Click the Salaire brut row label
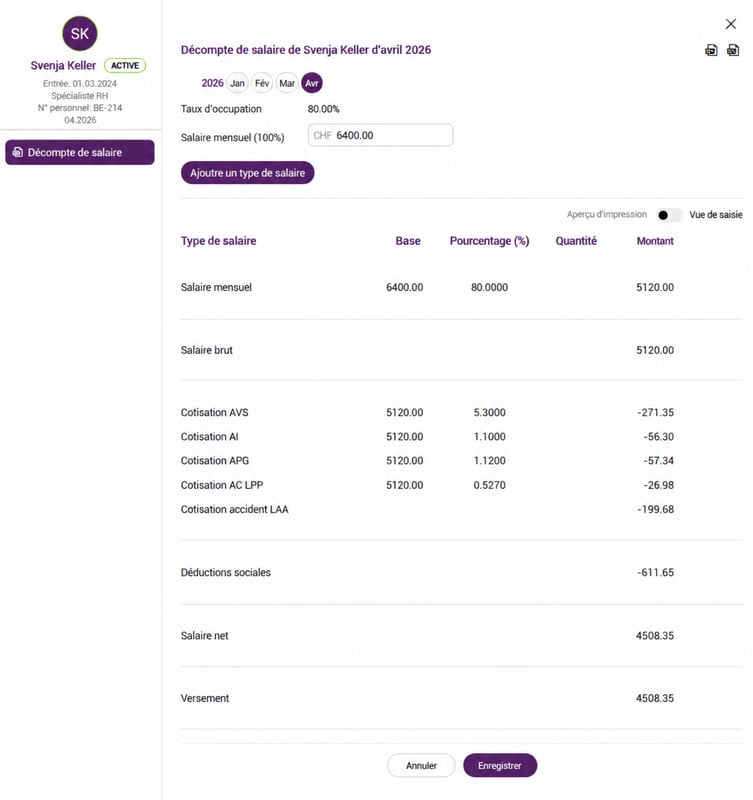Image resolution: width=753 pixels, height=800 pixels. 207,350
